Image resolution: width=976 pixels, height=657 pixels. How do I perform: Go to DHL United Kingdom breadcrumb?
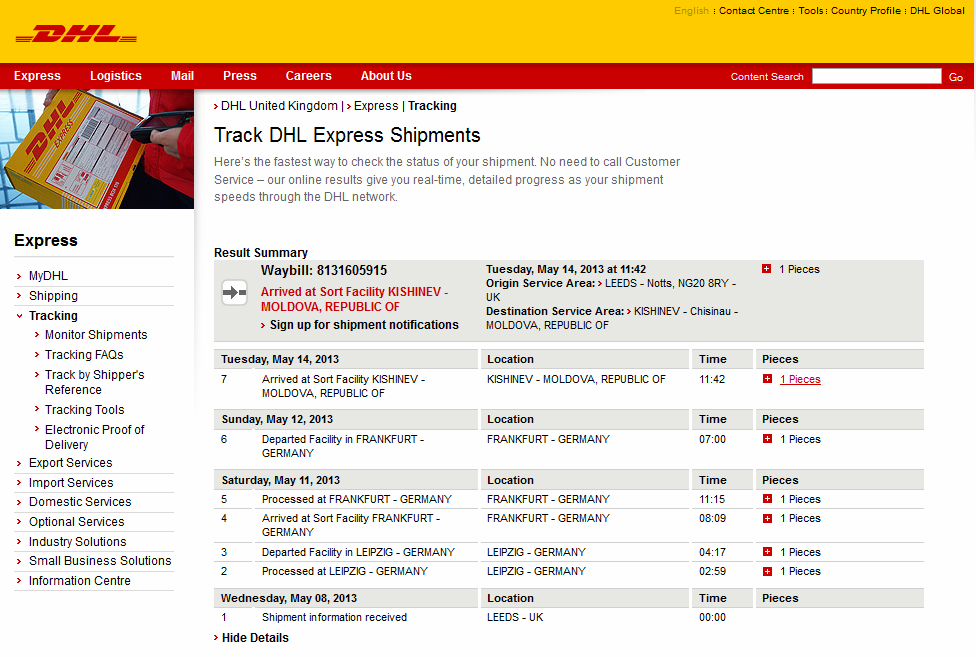(279, 106)
